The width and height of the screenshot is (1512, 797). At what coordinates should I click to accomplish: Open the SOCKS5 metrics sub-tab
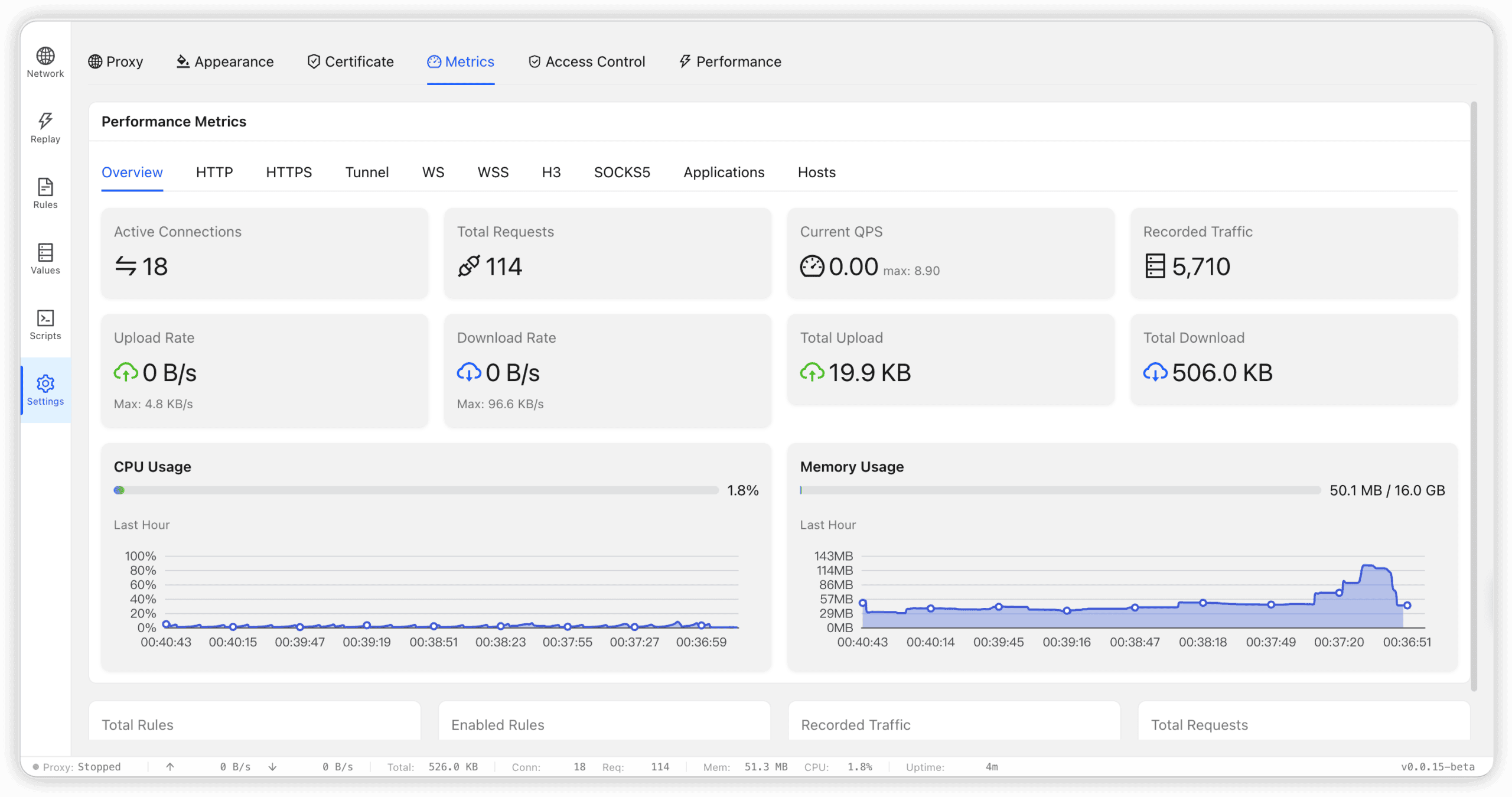coord(622,172)
